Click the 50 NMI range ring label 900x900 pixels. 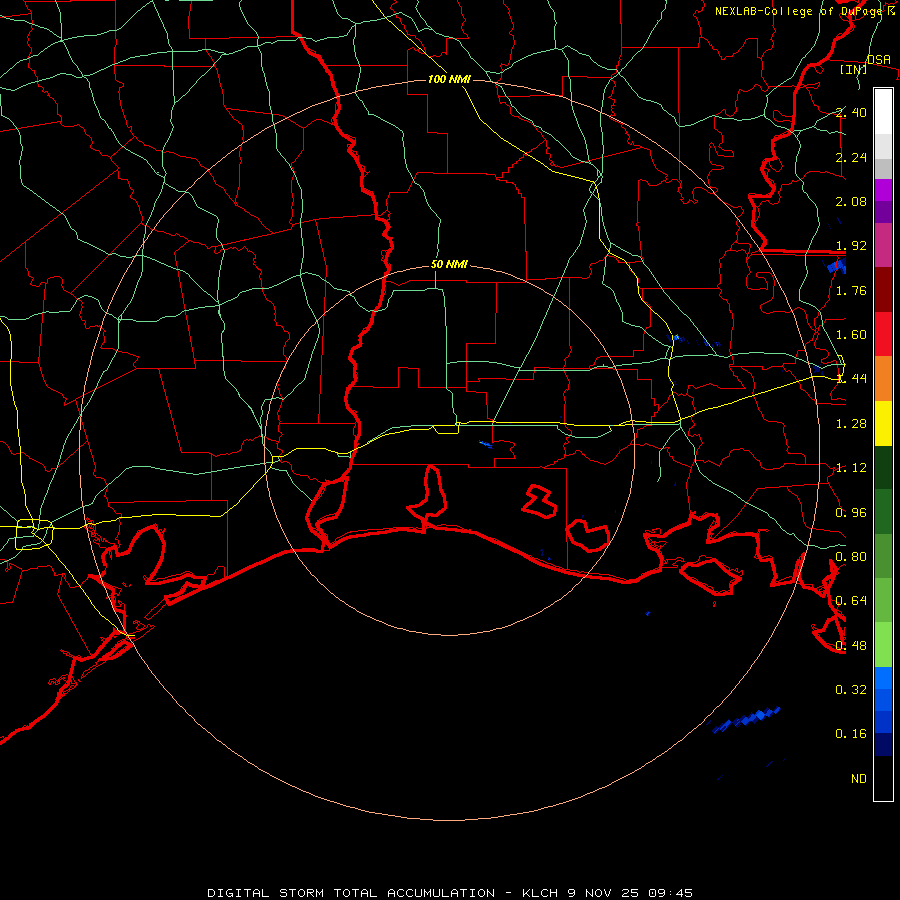tap(449, 264)
